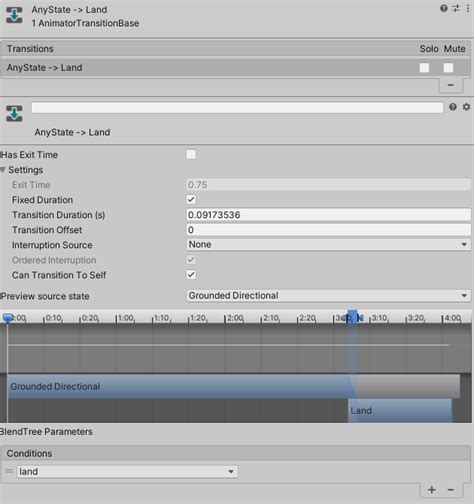
Task: Click help icon beside the transition name field
Action: coord(453,107)
